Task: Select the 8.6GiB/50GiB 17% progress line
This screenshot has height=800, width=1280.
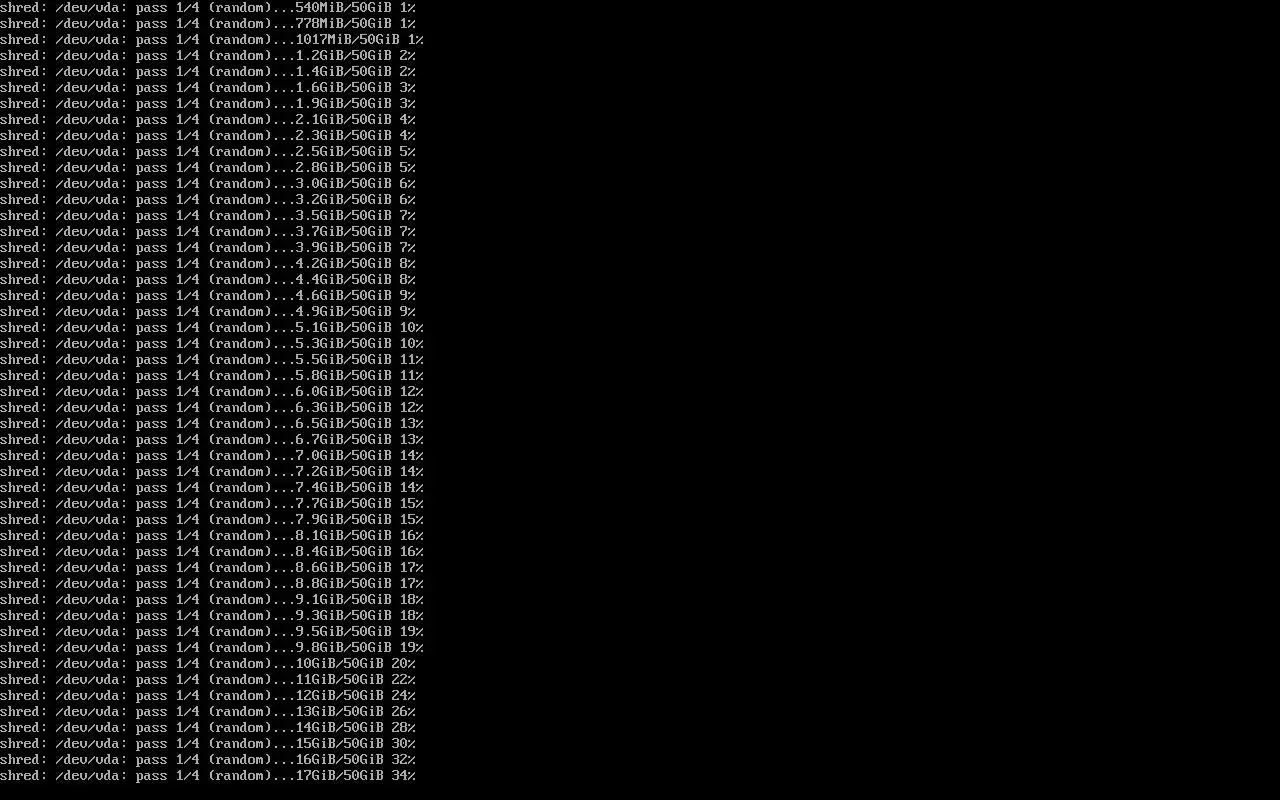Action: [212, 567]
